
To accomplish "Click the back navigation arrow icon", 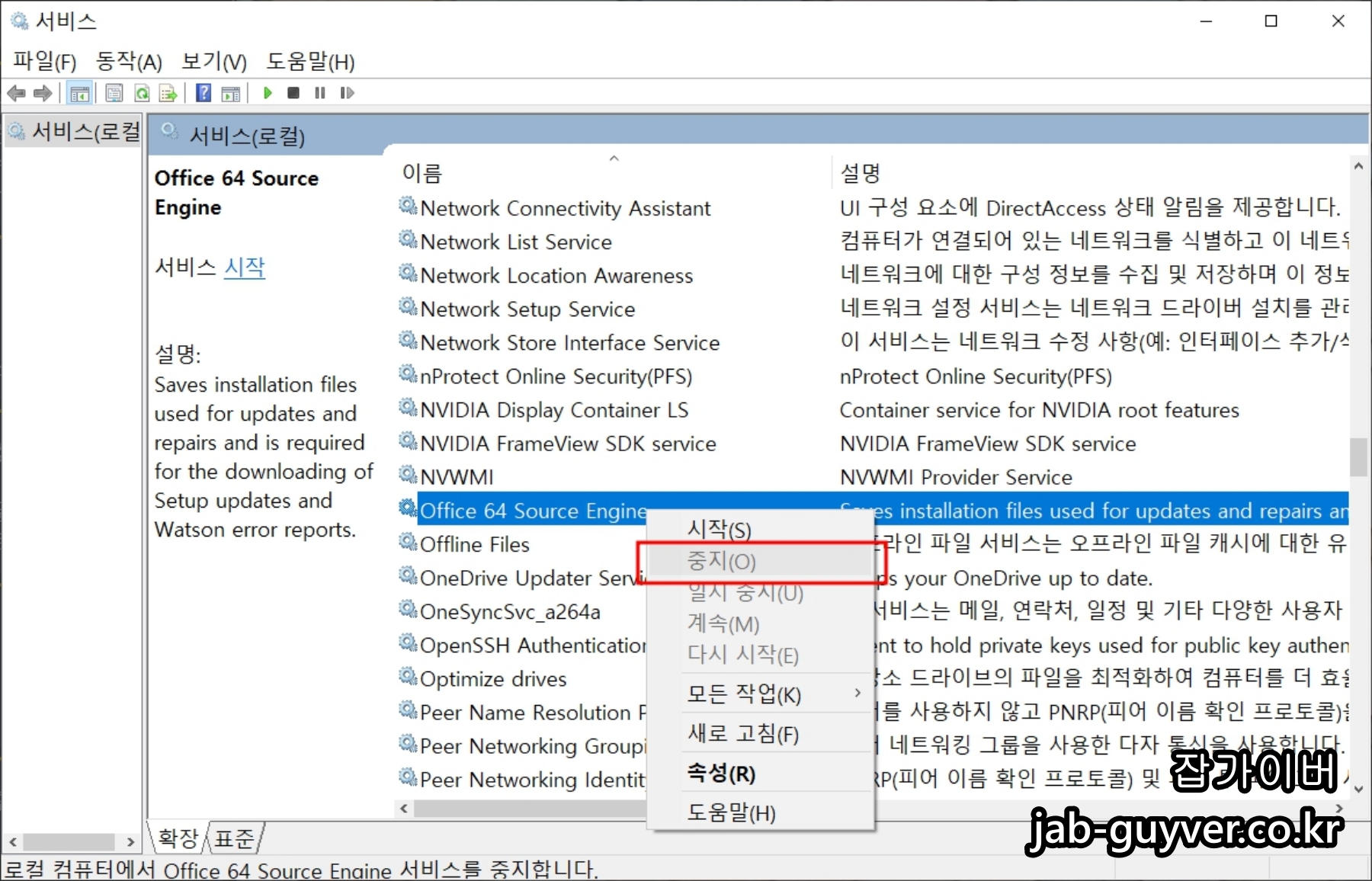I will coord(16,93).
